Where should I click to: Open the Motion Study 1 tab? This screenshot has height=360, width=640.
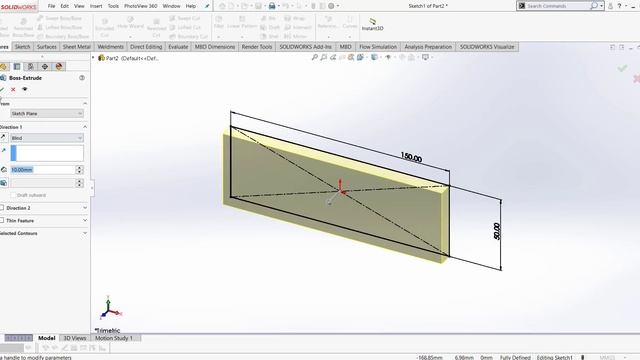coord(114,338)
